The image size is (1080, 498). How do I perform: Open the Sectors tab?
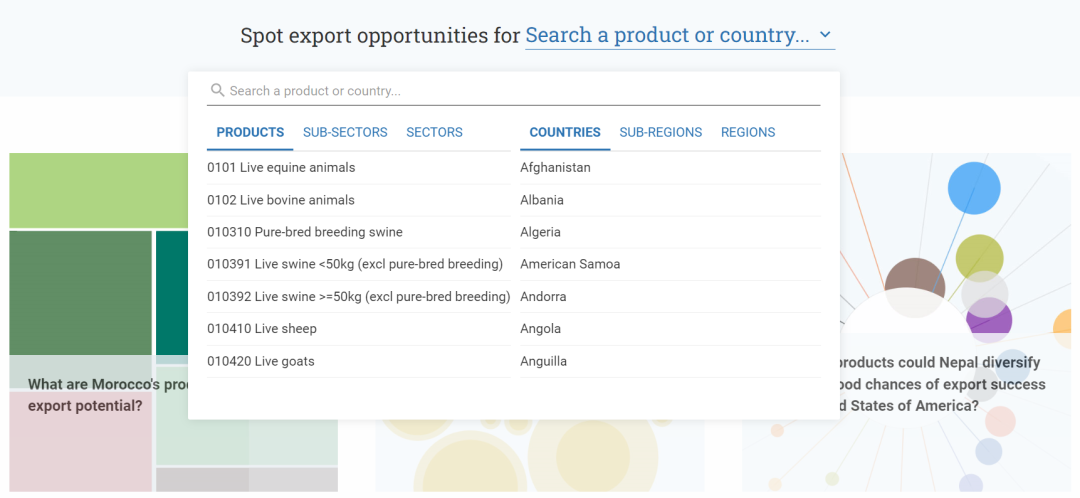(434, 132)
